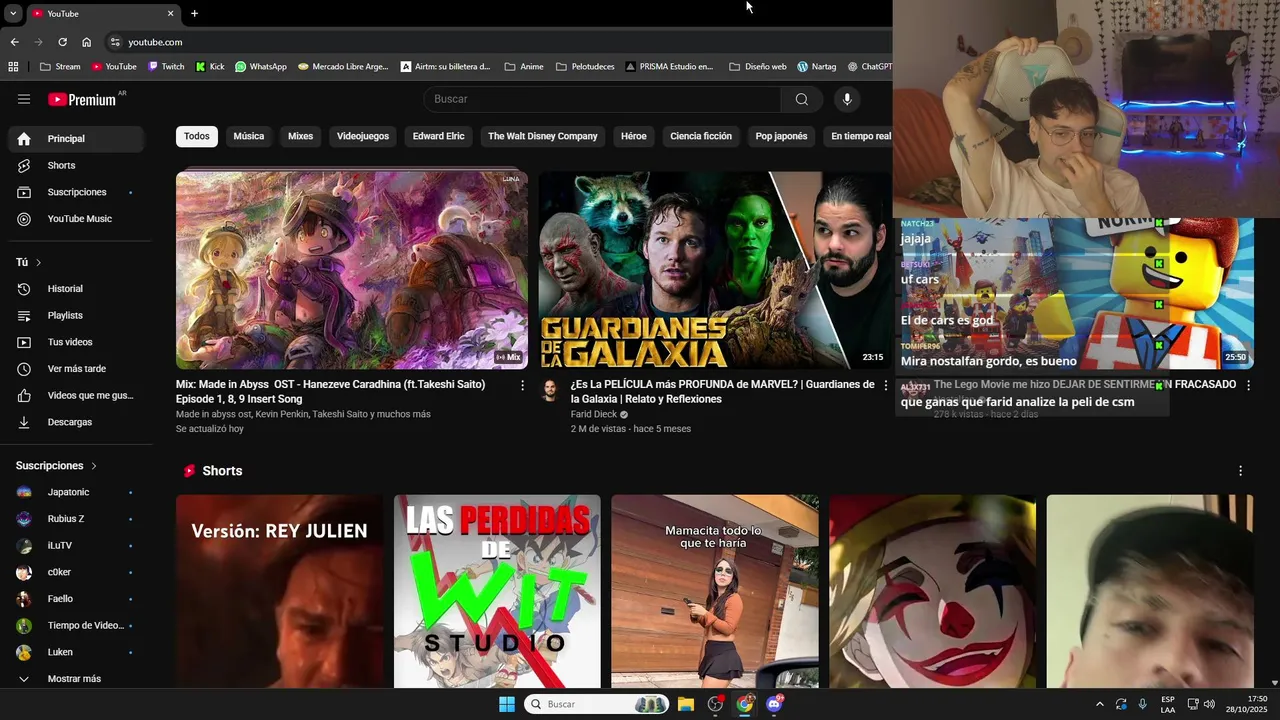Close the YouTube browser tab
The image size is (1280, 720).
(170, 13)
